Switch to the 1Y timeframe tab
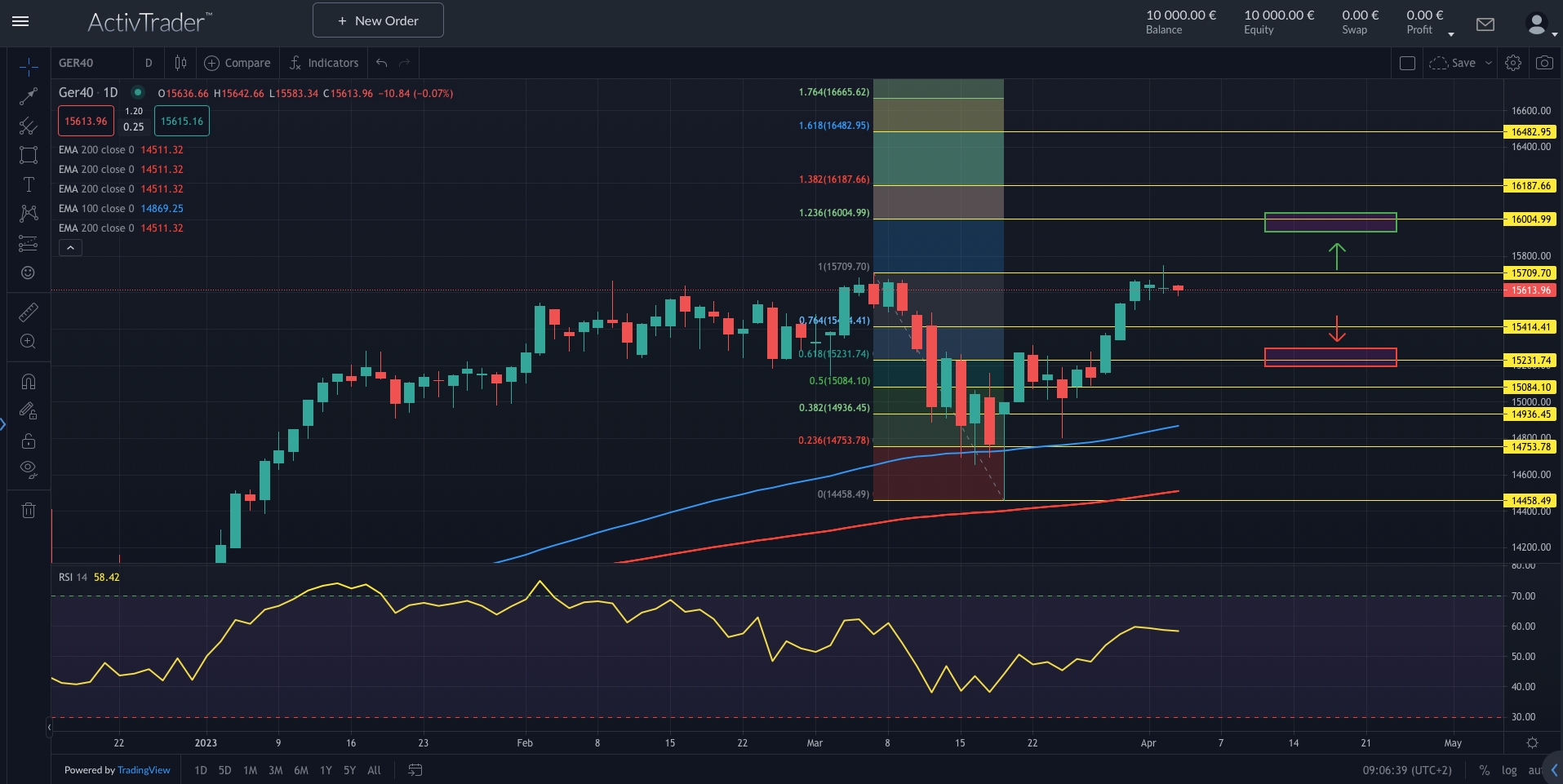Screen dimensions: 1563x784 click(x=325, y=769)
